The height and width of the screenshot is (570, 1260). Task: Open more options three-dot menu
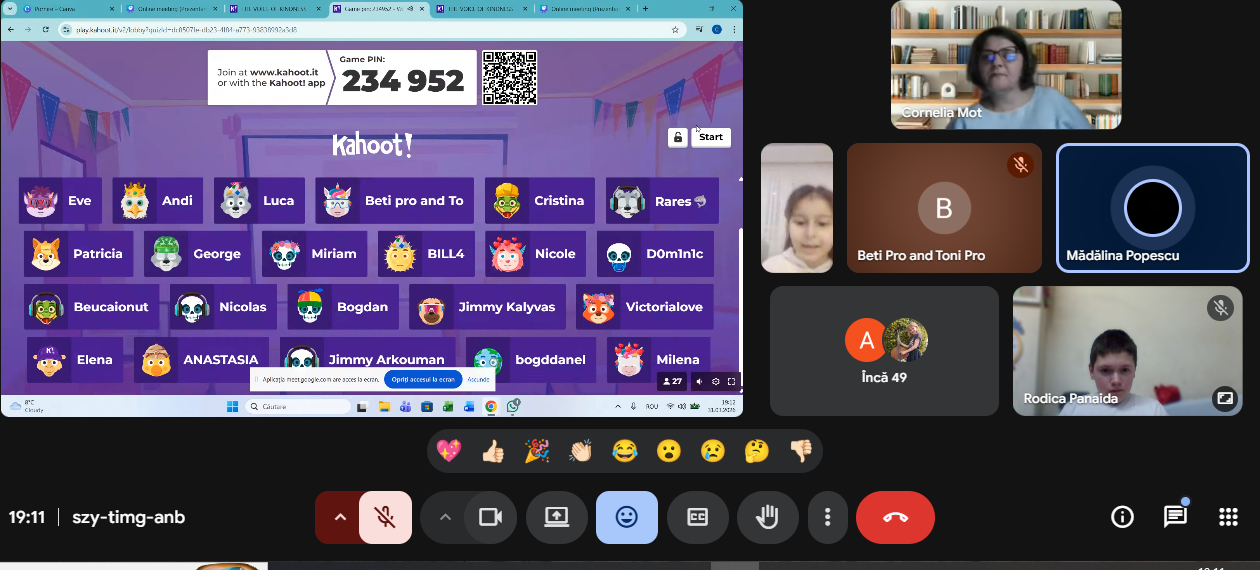coord(827,517)
